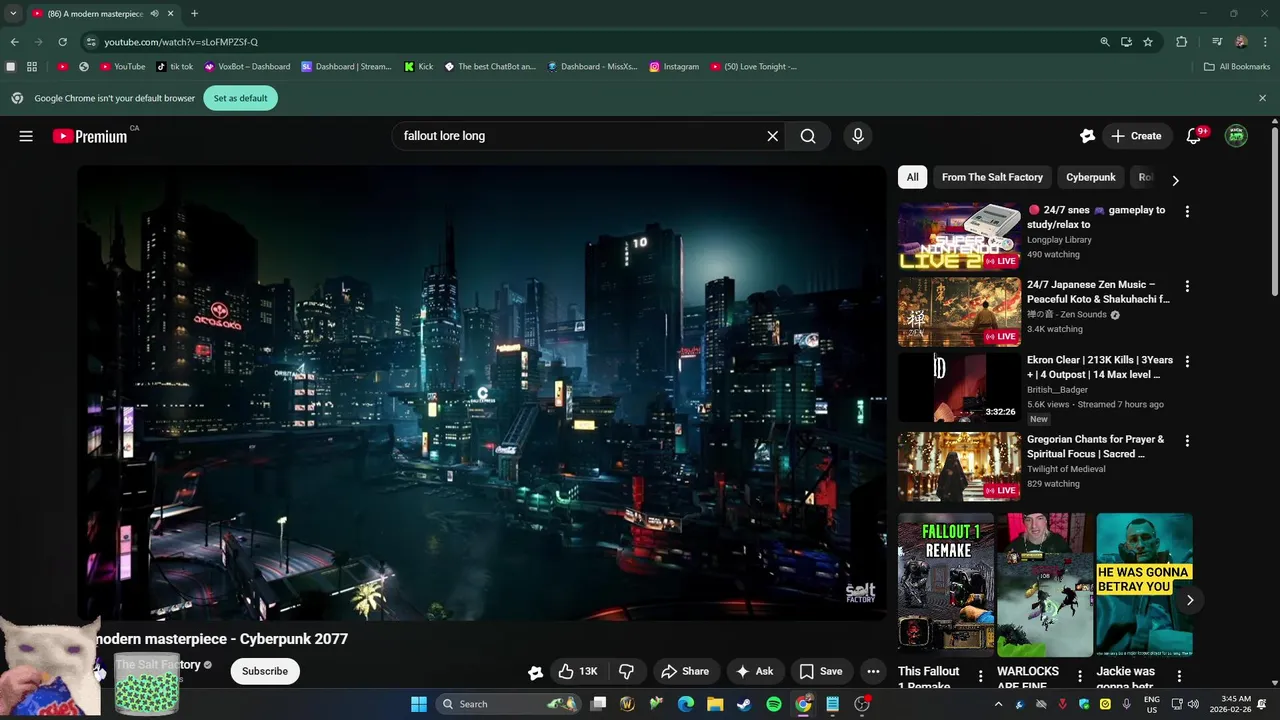The height and width of the screenshot is (720, 1280).
Task: Open the Instagram bookmark
Action: pos(674,67)
